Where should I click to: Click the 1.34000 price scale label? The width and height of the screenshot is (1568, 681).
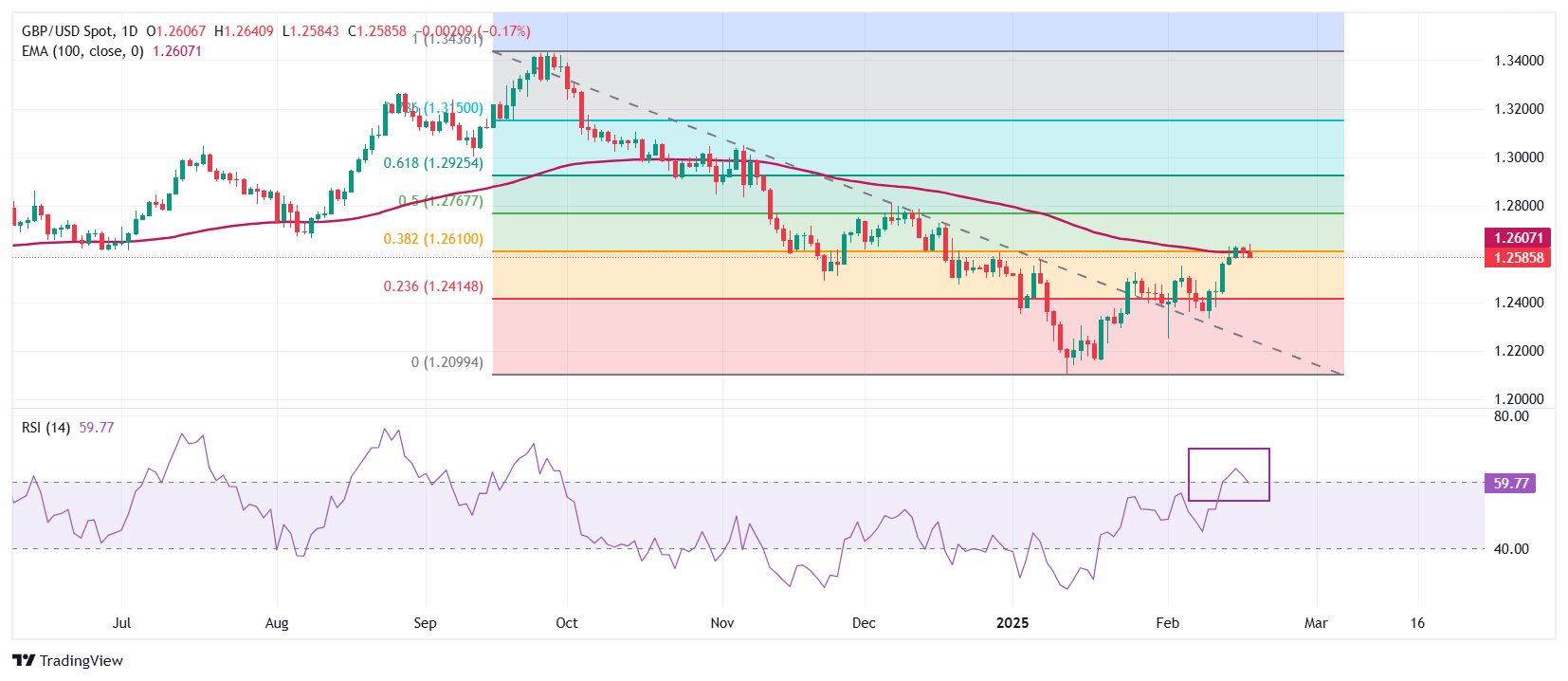pyautogui.click(x=1519, y=61)
